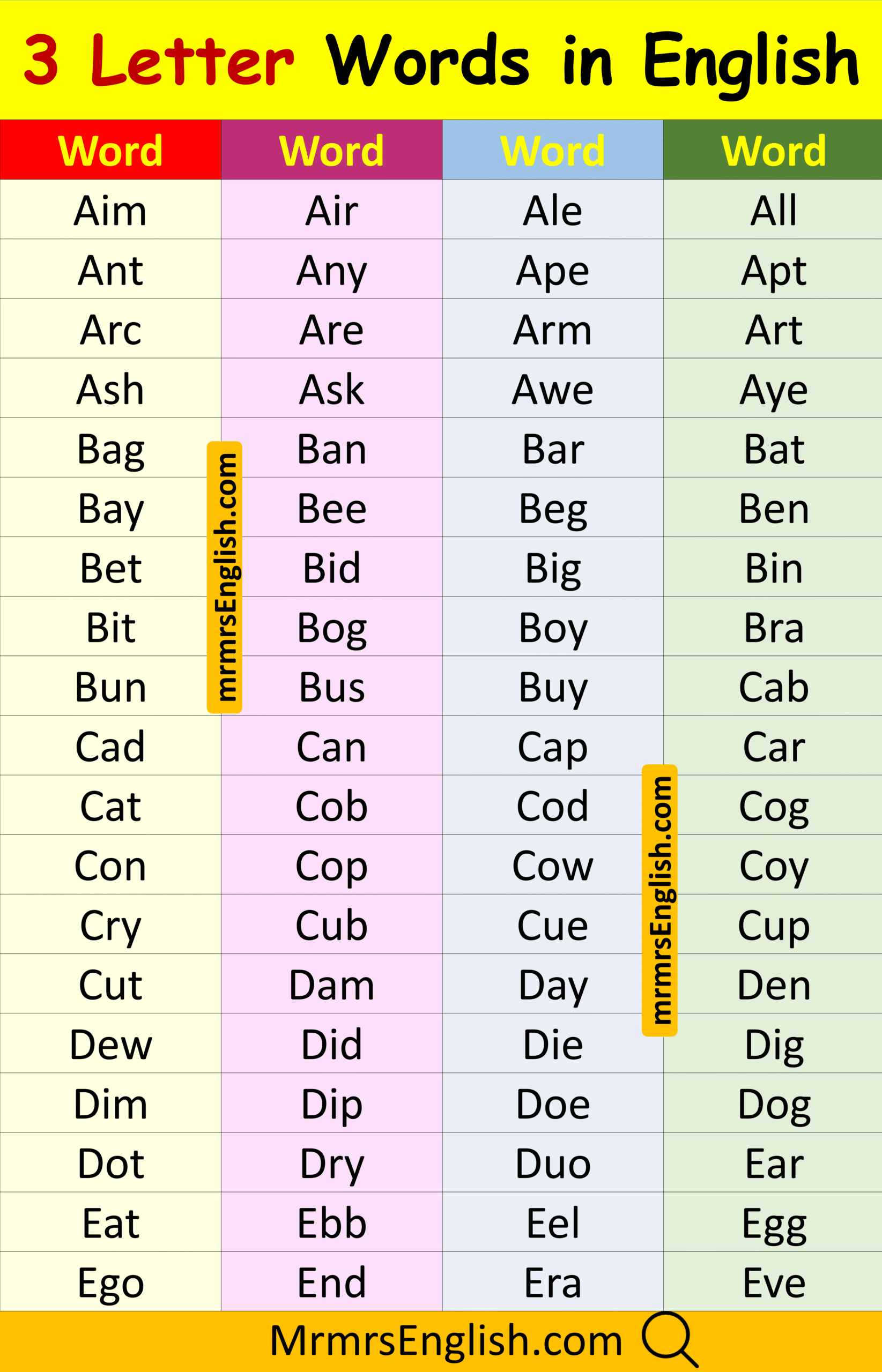Click the word Egg cell
This screenshot has height=1372, width=882.
[x=773, y=1222]
